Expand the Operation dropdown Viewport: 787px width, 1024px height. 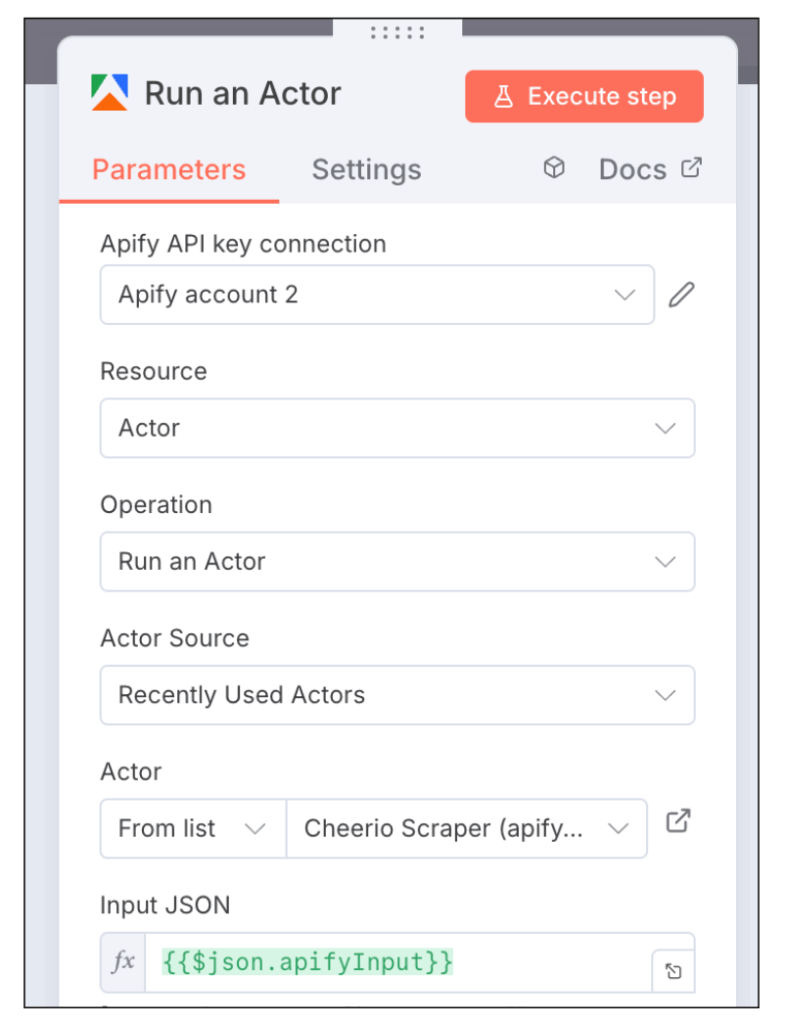[x=397, y=561]
